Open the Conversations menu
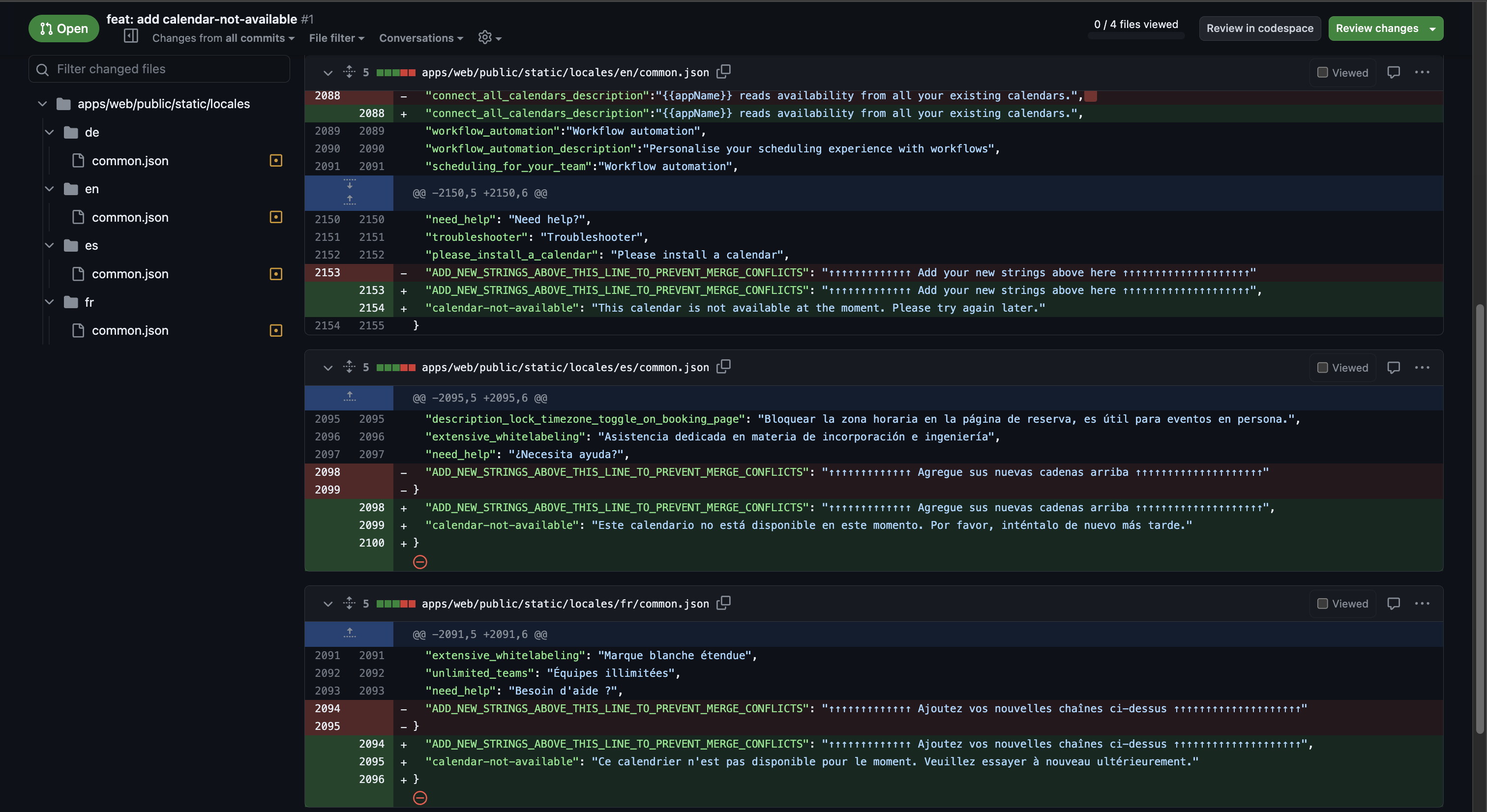This screenshot has width=1487, height=812. [421, 37]
